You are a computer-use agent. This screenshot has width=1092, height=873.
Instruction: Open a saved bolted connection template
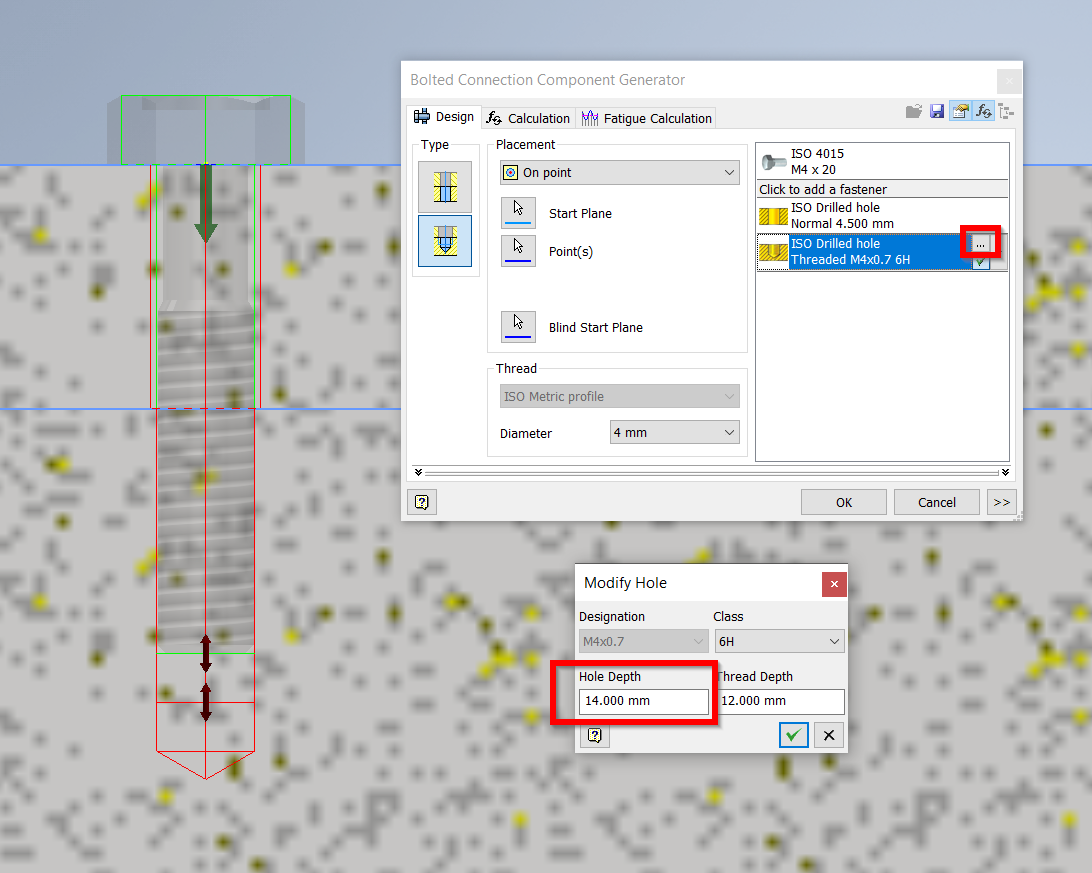(914, 111)
